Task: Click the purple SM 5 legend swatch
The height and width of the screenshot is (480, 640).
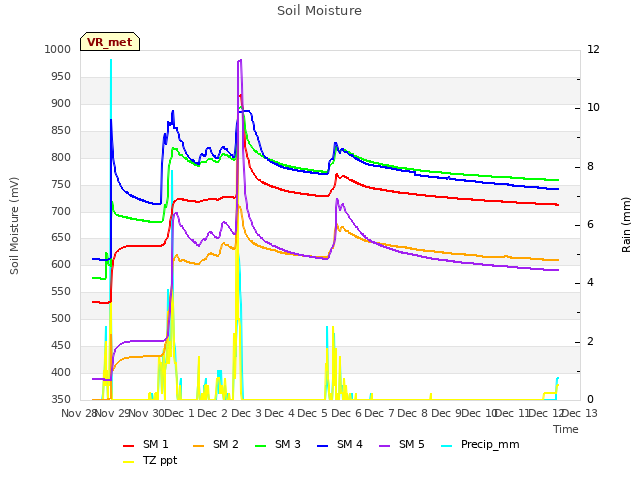Action: pos(385,446)
